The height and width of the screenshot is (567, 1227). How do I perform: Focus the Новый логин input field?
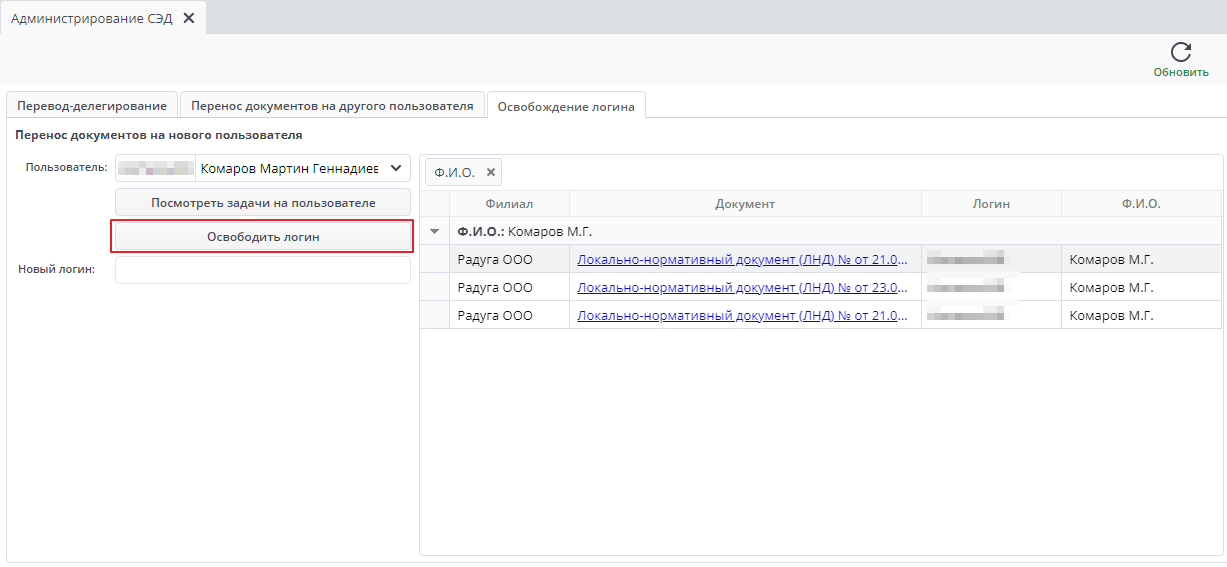pos(263,270)
